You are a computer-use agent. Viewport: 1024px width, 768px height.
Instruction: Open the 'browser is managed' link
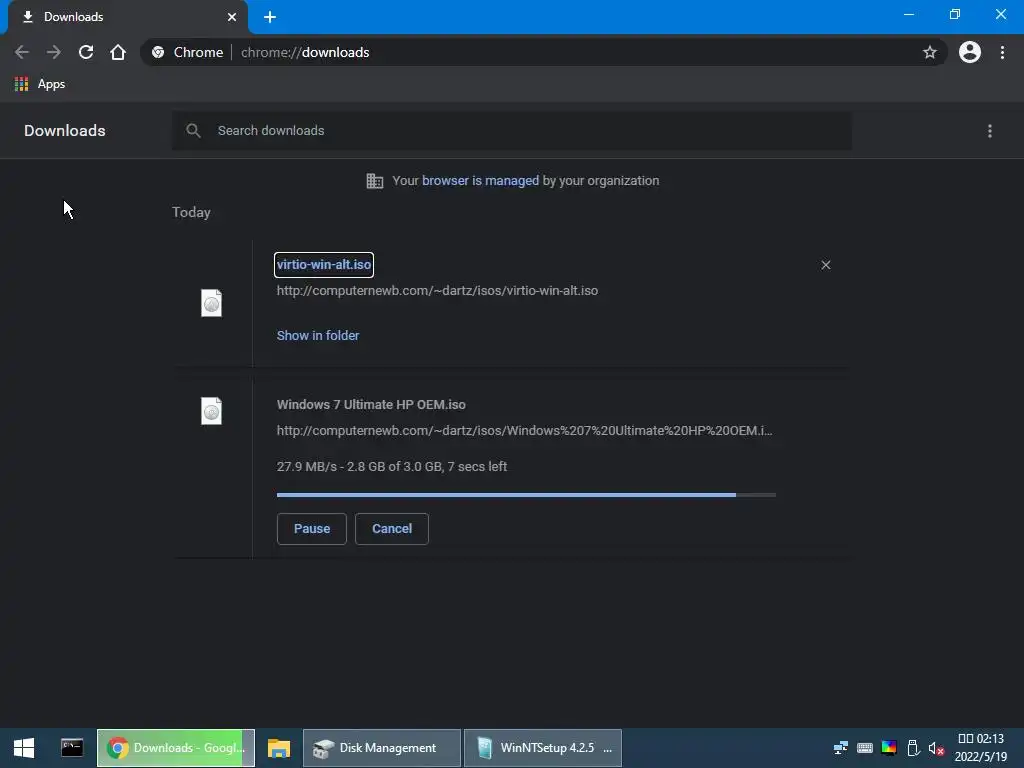pos(480,181)
